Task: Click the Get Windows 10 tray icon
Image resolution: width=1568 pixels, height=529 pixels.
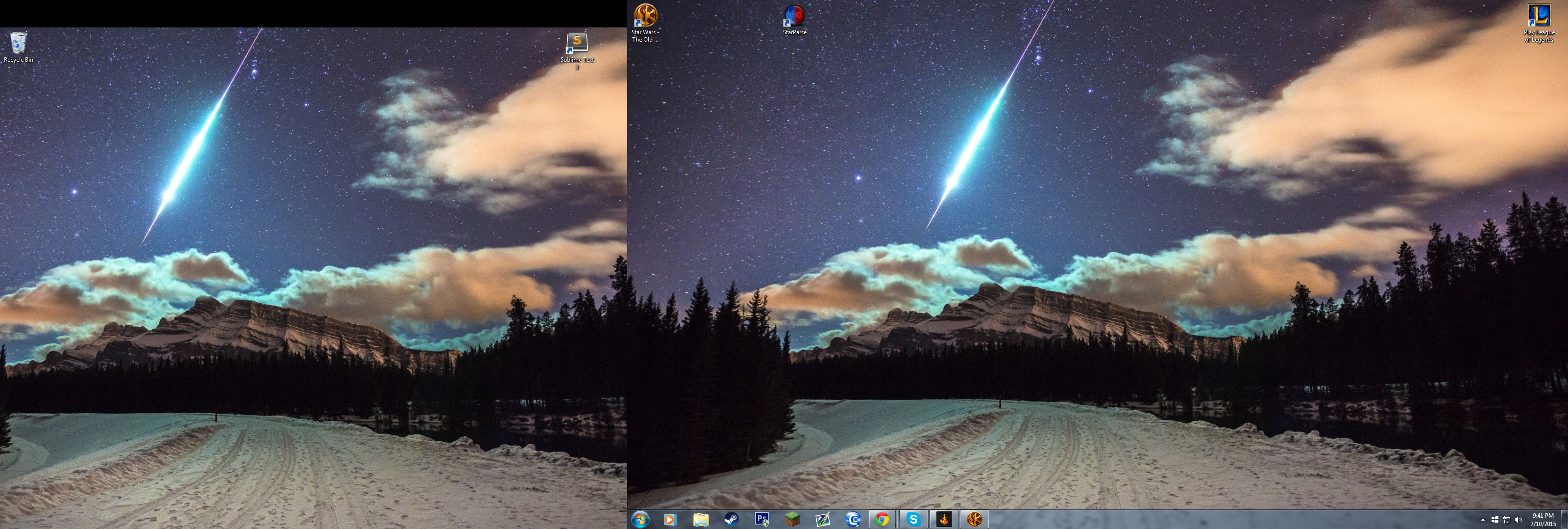Action: 1494,520
